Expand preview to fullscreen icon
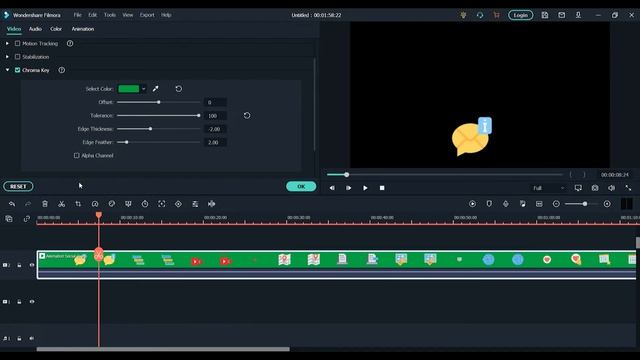Image resolution: width=640 pixels, height=360 pixels. click(628, 188)
